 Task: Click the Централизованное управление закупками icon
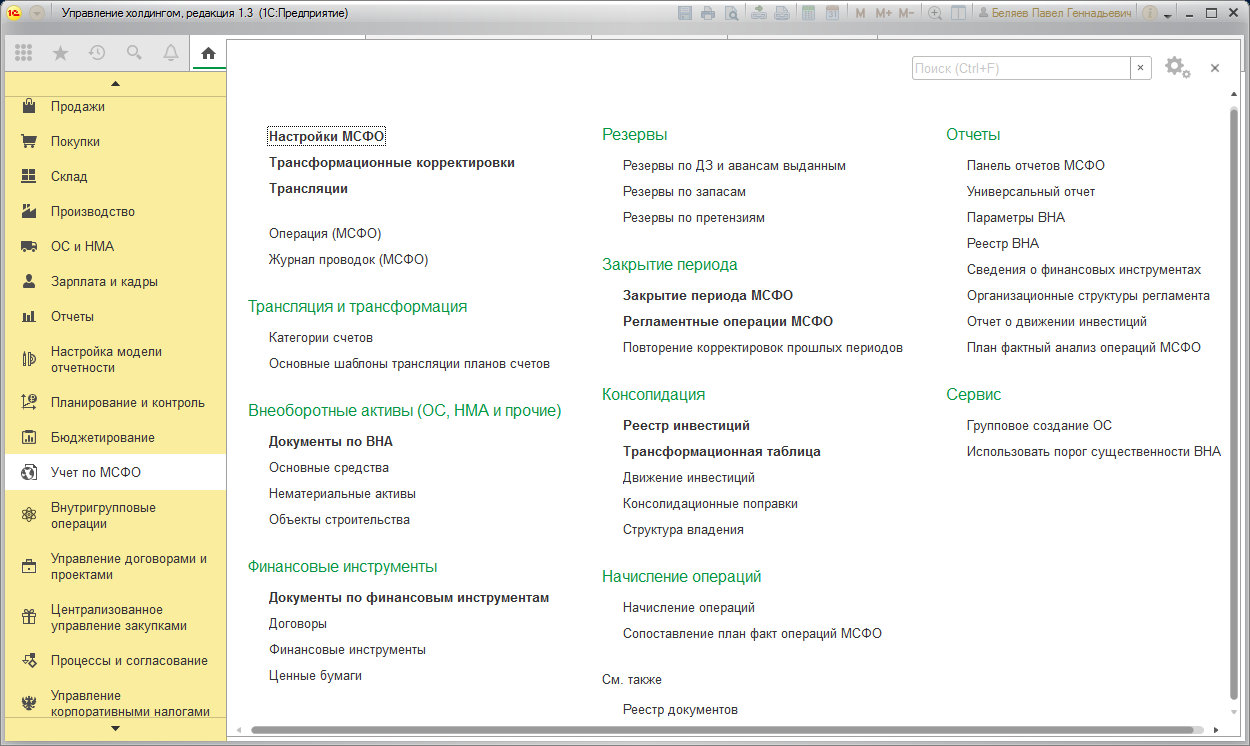(29, 618)
